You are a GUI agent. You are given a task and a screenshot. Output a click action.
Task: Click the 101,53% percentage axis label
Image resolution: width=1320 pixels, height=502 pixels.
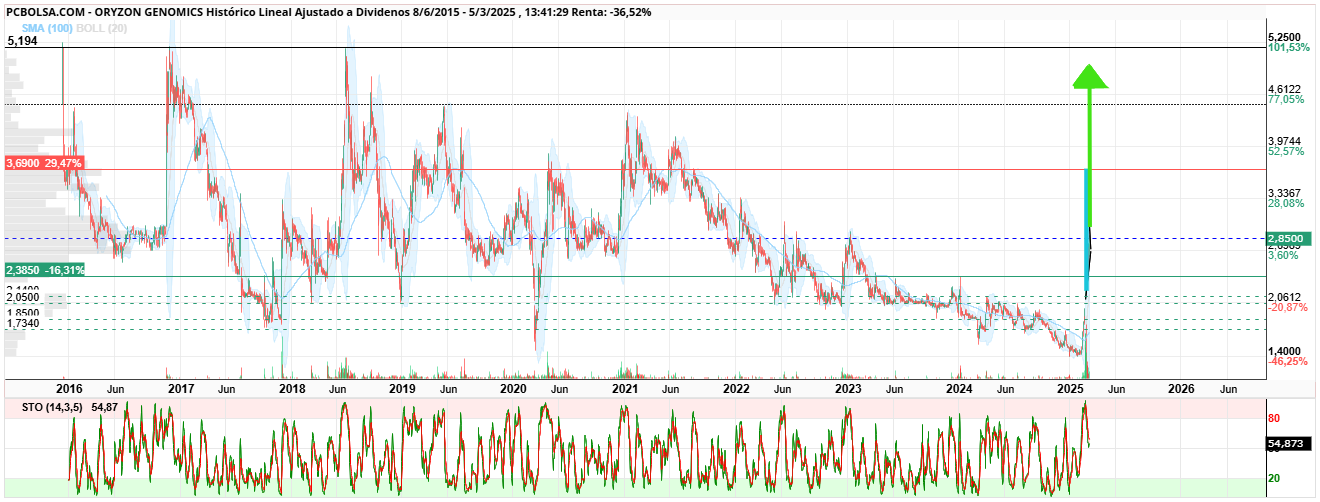coord(1289,48)
